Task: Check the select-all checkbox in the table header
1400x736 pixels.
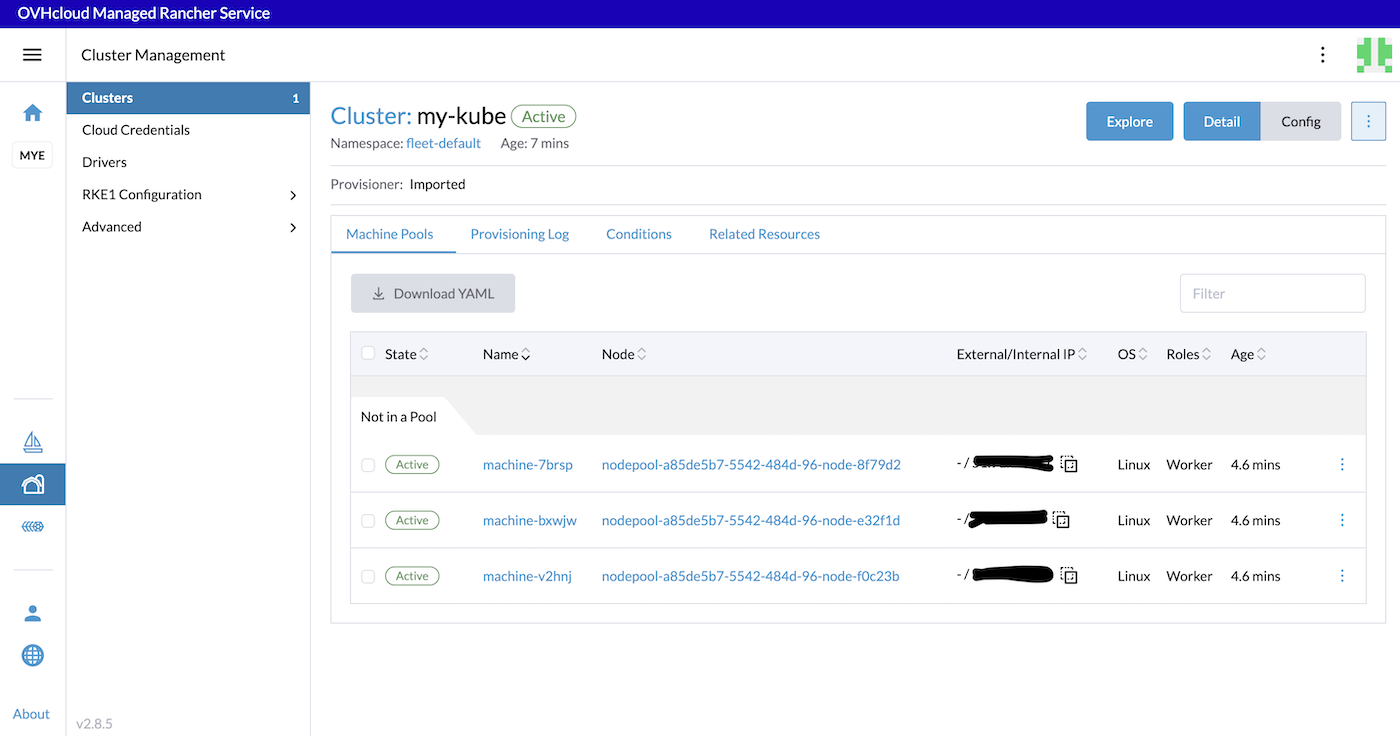Action: (x=366, y=354)
